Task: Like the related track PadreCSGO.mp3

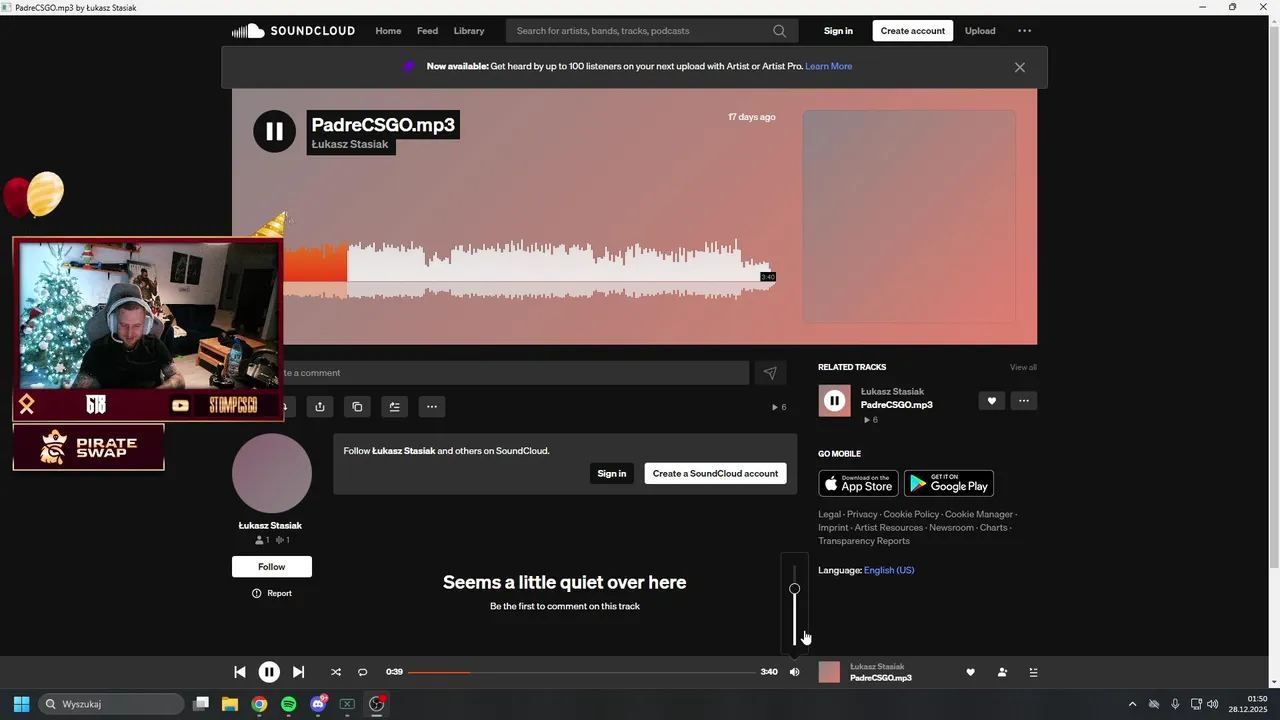Action: pos(992,401)
